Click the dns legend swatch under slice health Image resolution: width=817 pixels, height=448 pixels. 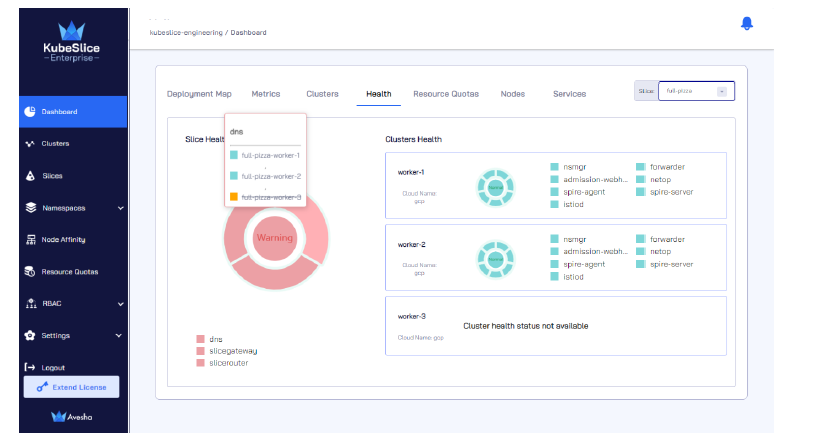[200, 339]
